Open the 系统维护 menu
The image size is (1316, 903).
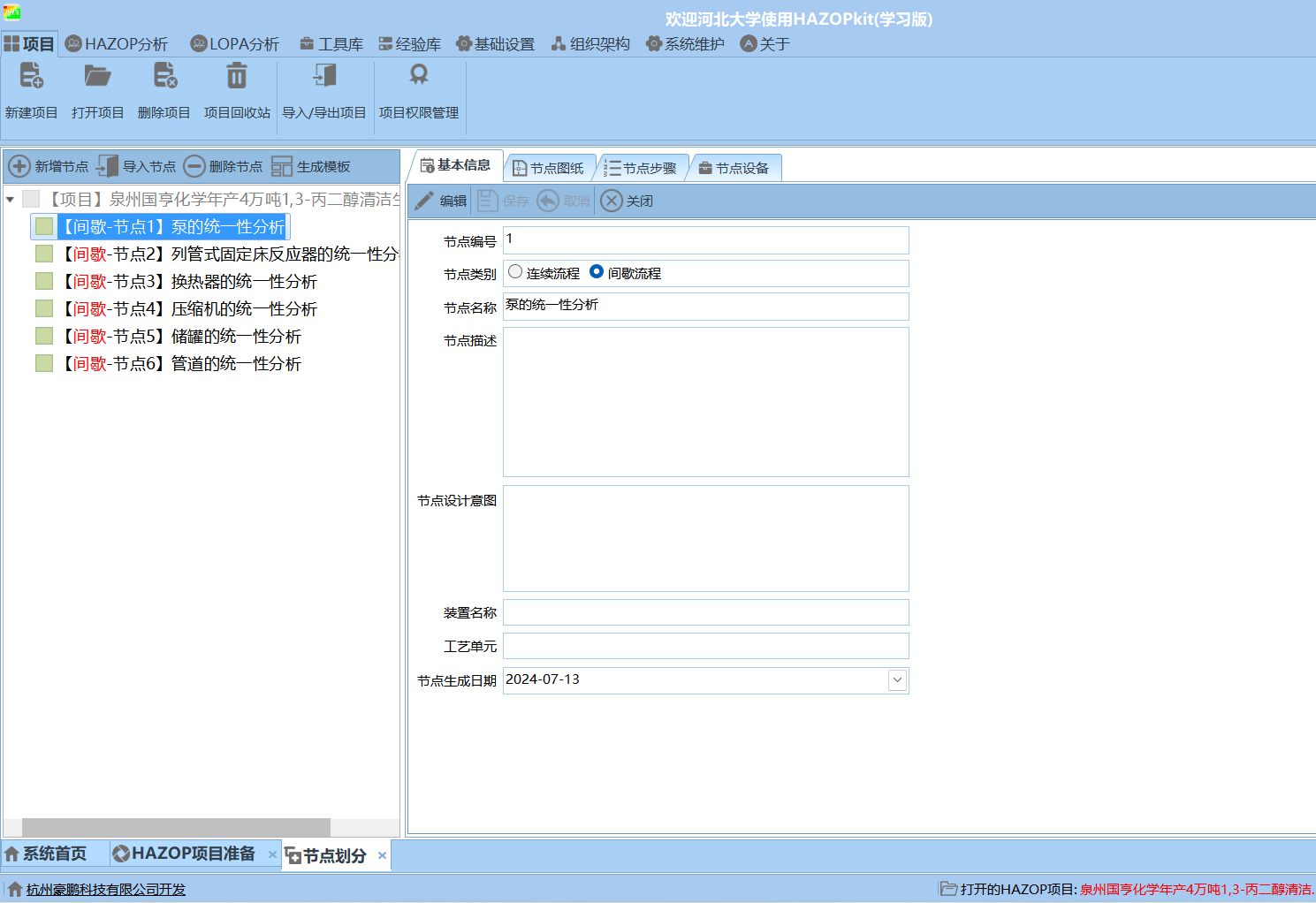point(685,44)
